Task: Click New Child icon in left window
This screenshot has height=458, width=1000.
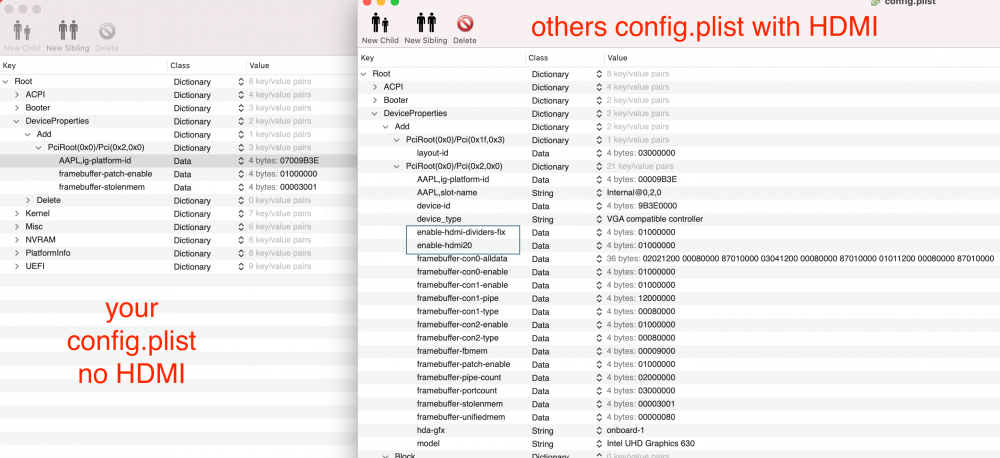Action: pos(22,31)
